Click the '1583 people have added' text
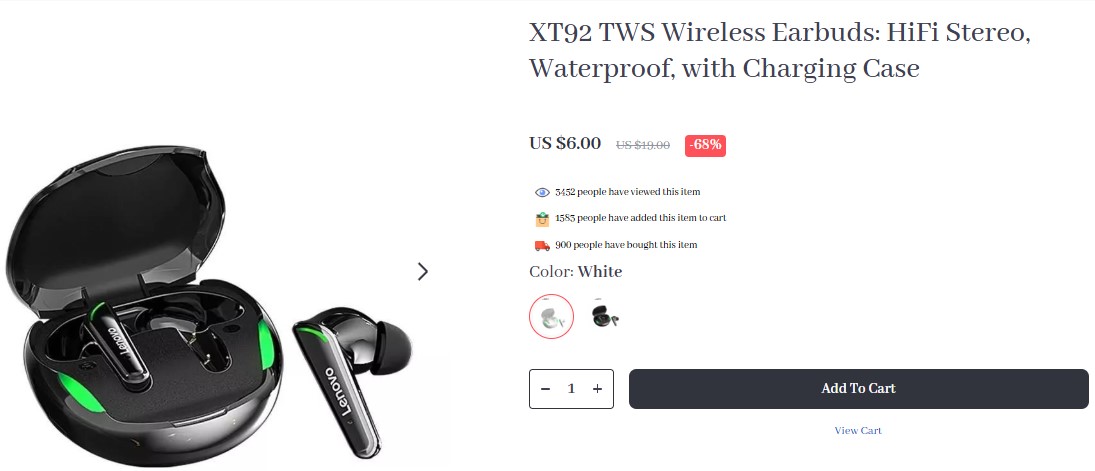Image resolution: width=1095 pixels, height=471 pixels. click(640, 218)
